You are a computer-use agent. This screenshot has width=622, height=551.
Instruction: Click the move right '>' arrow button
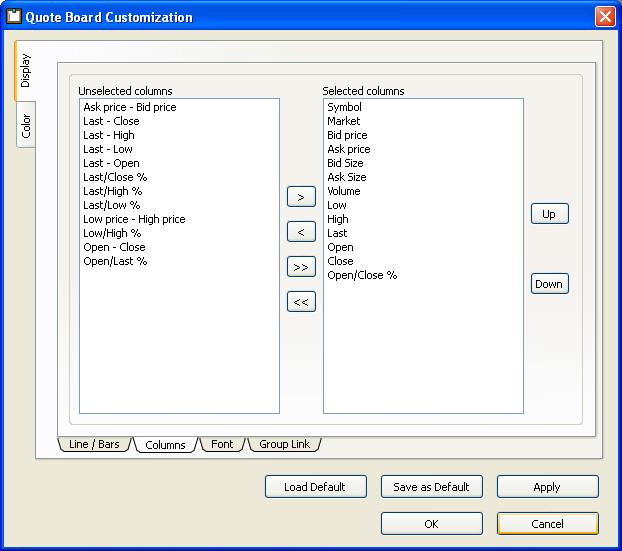coord(301,197)
